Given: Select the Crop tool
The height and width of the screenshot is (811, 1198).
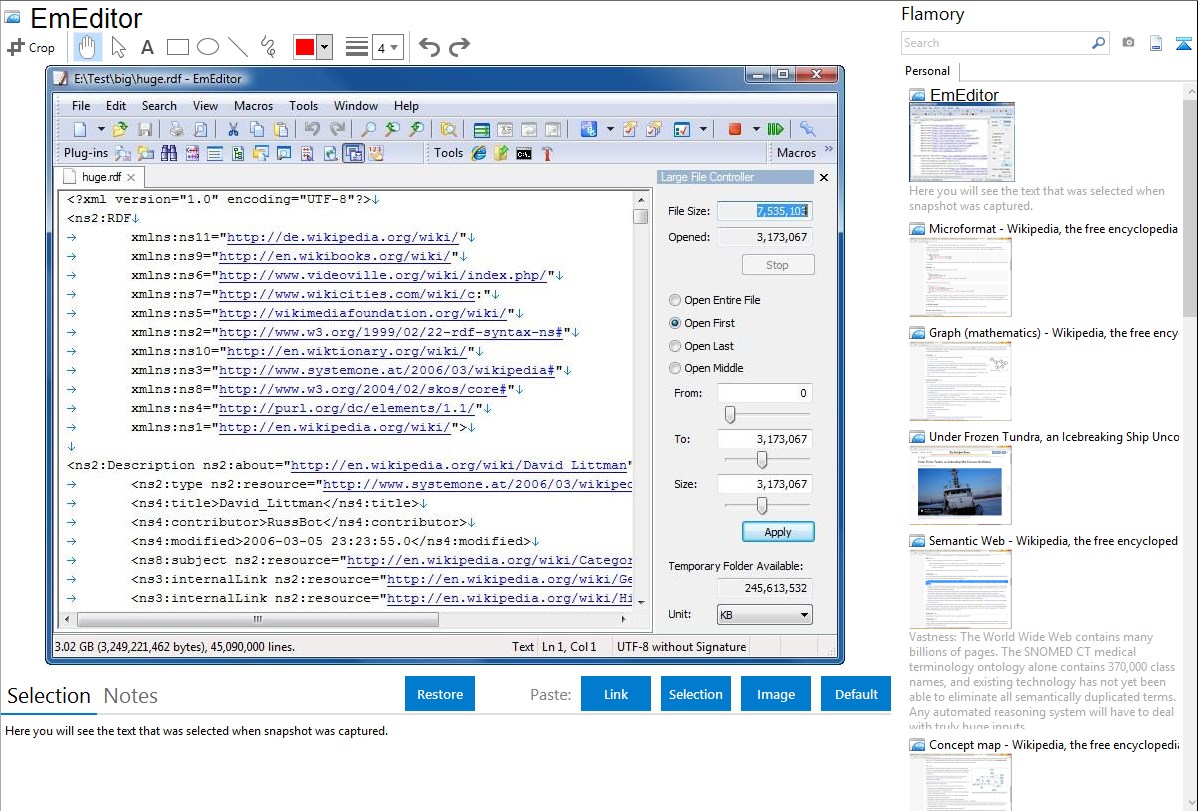Looking at the screenshot, I should click(x=31, y=47).
